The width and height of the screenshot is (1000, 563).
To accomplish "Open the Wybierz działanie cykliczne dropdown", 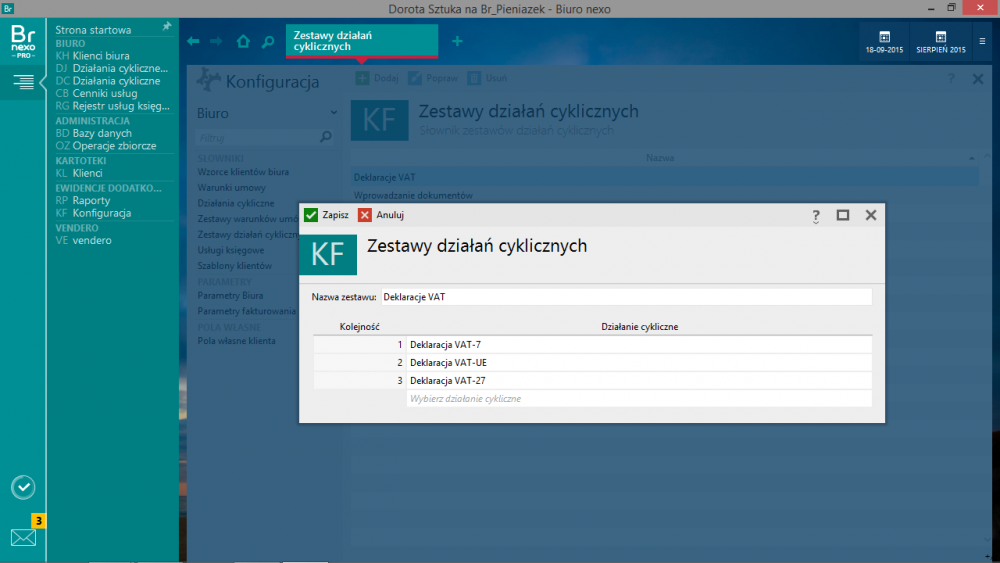I will tap(639, 398).
